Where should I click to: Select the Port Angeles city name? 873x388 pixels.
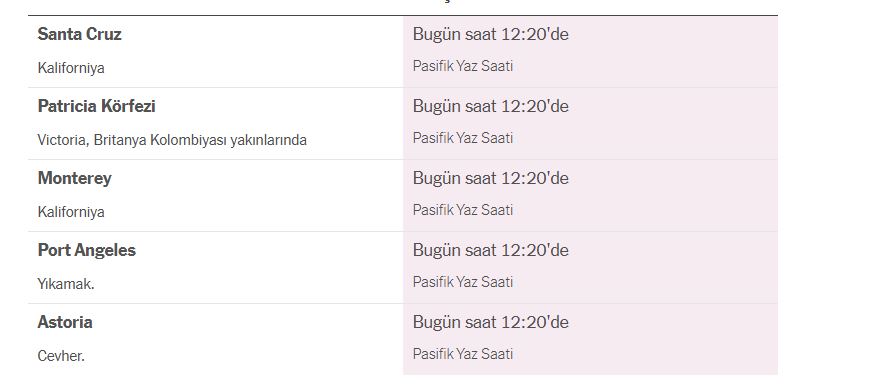87,251
